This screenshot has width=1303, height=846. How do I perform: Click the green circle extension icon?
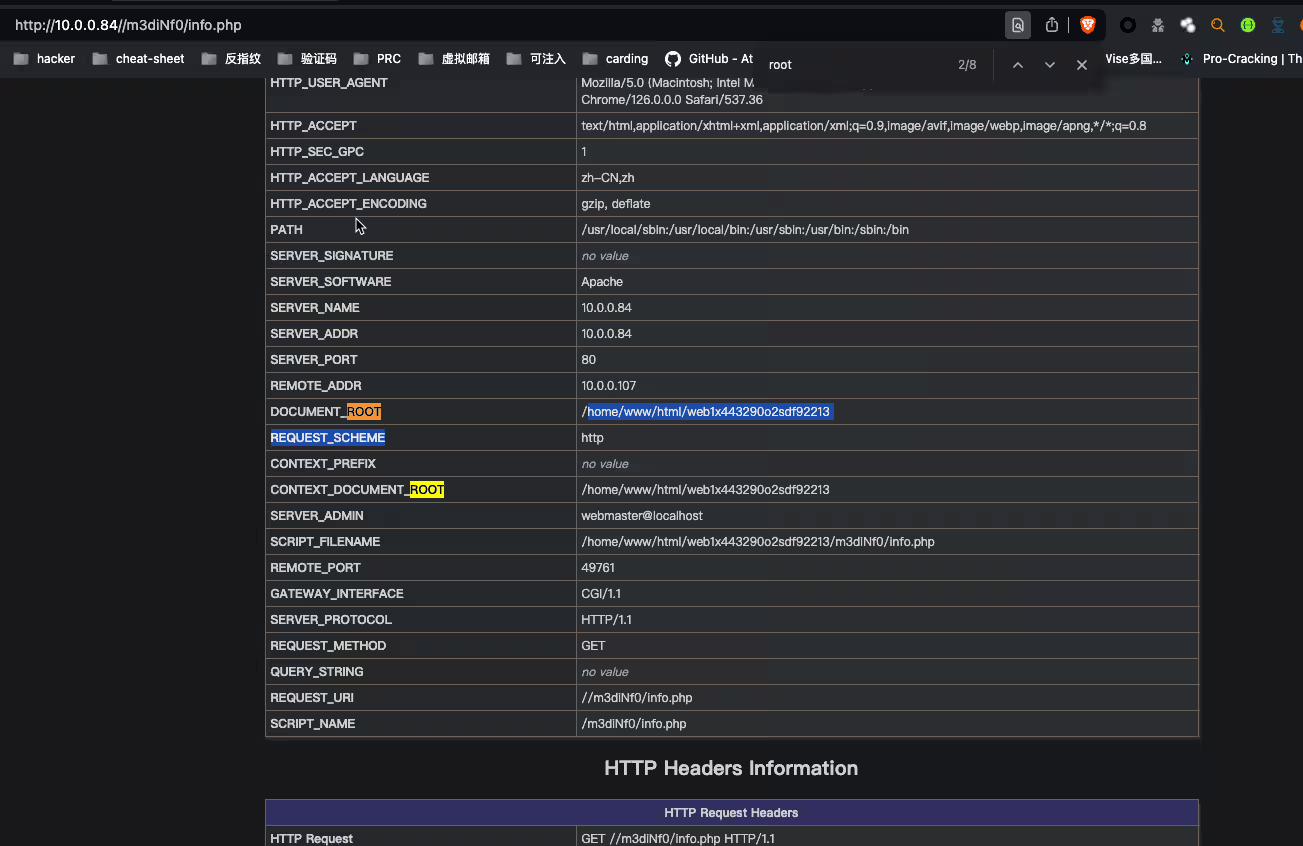pos(1247,25)
